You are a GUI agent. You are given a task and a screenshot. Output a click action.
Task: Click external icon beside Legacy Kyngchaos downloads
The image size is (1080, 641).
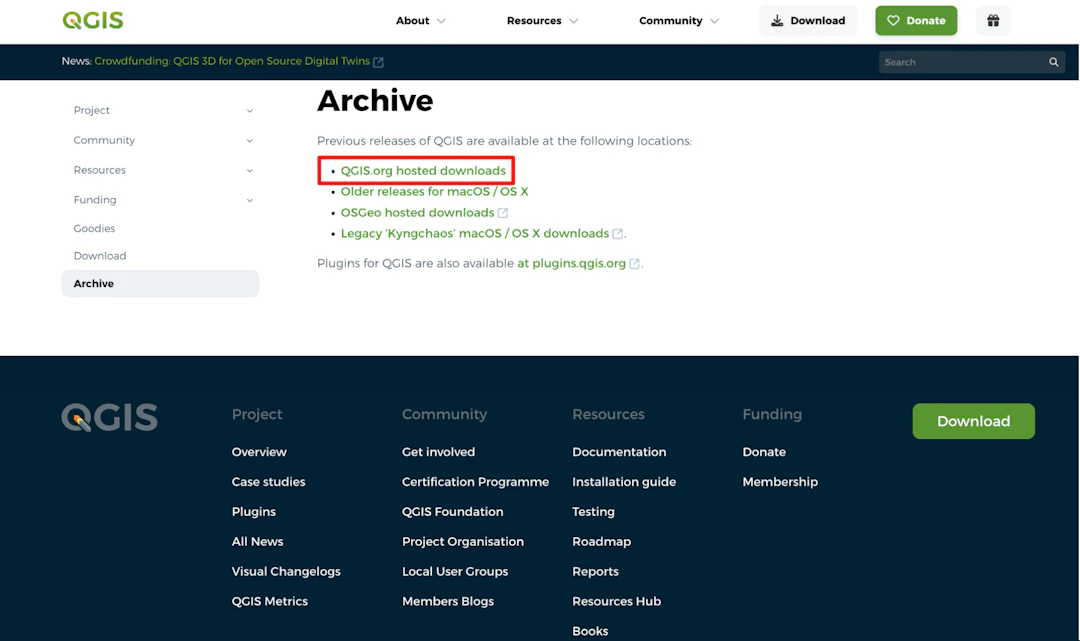[x=618, y=234]
